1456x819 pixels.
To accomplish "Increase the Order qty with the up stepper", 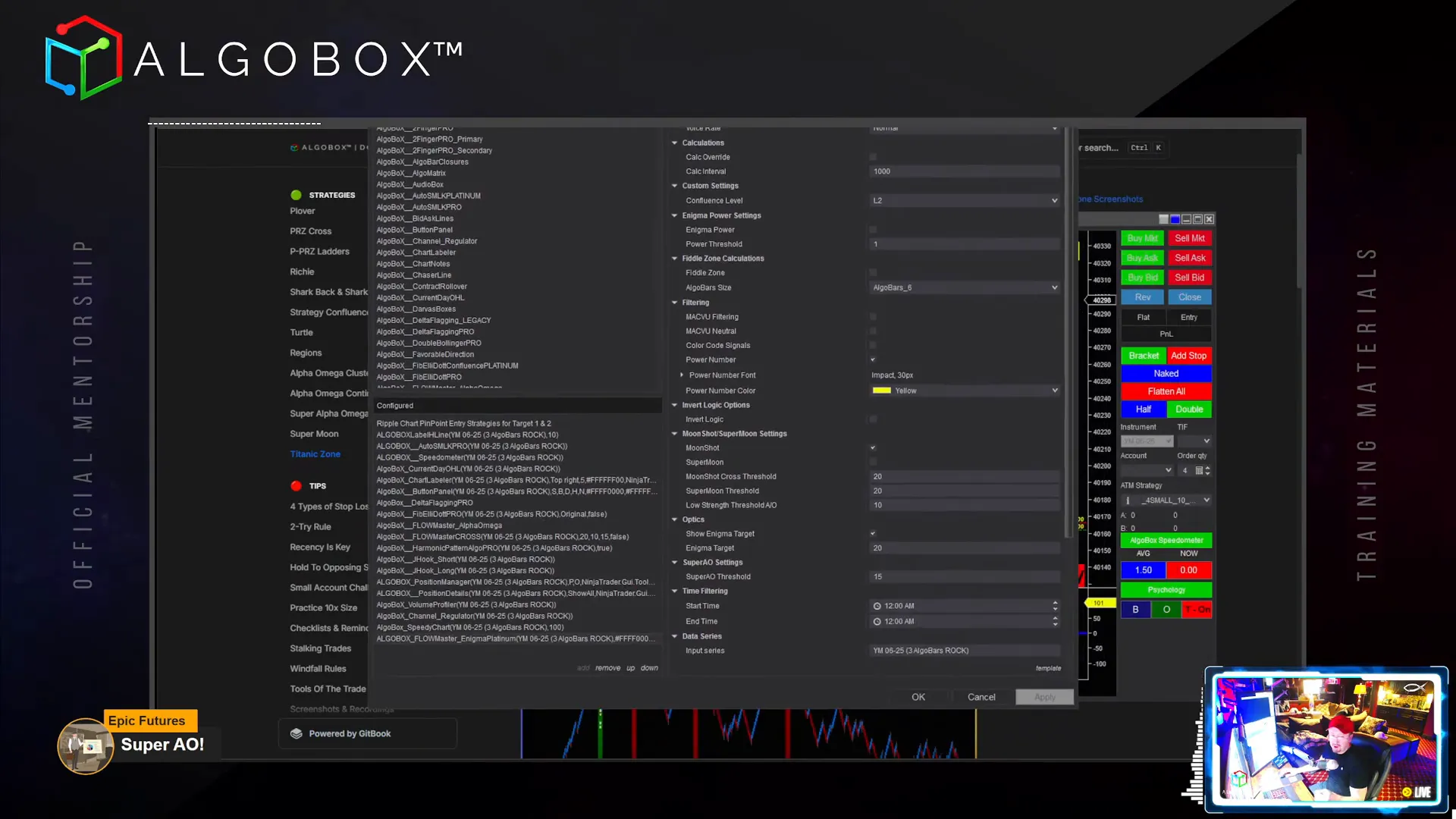I will pyautogui.click(x=1207, y=468).
